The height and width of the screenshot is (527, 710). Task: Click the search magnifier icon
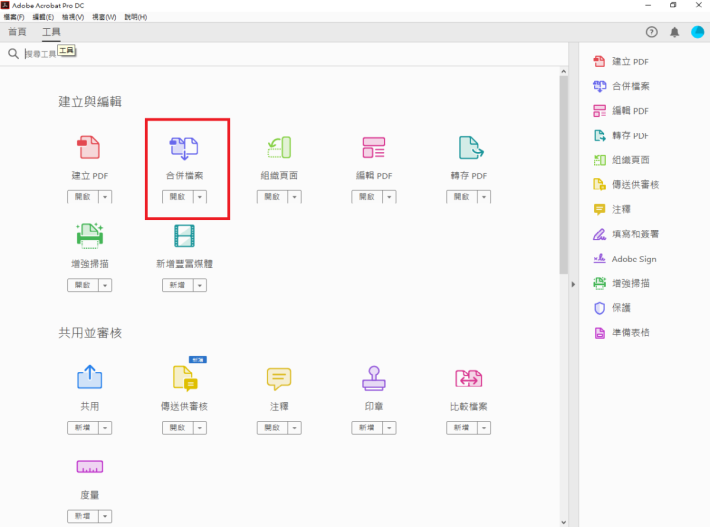tap(13, 54)
